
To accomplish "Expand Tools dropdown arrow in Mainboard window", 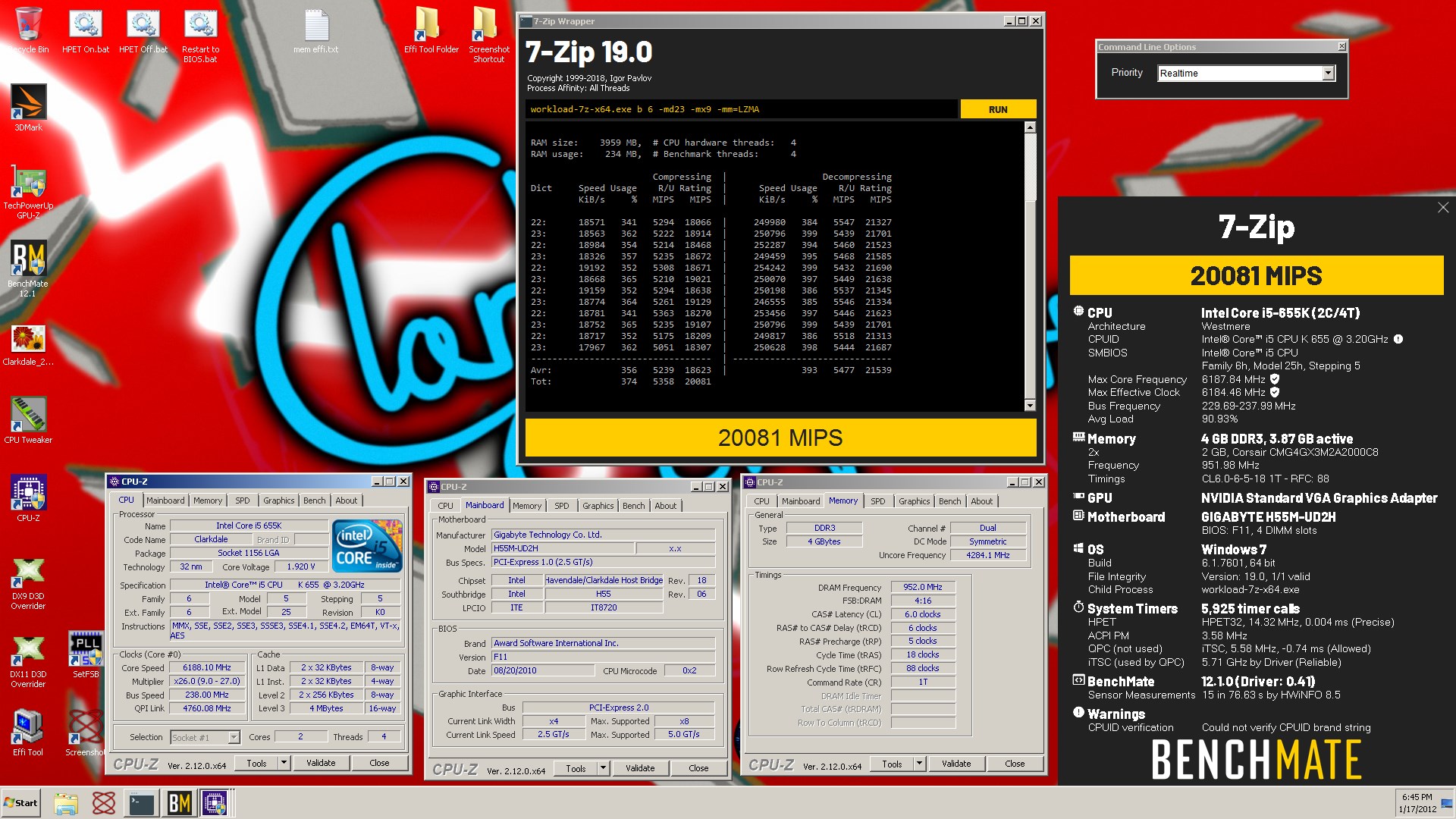I will (604, 768).
